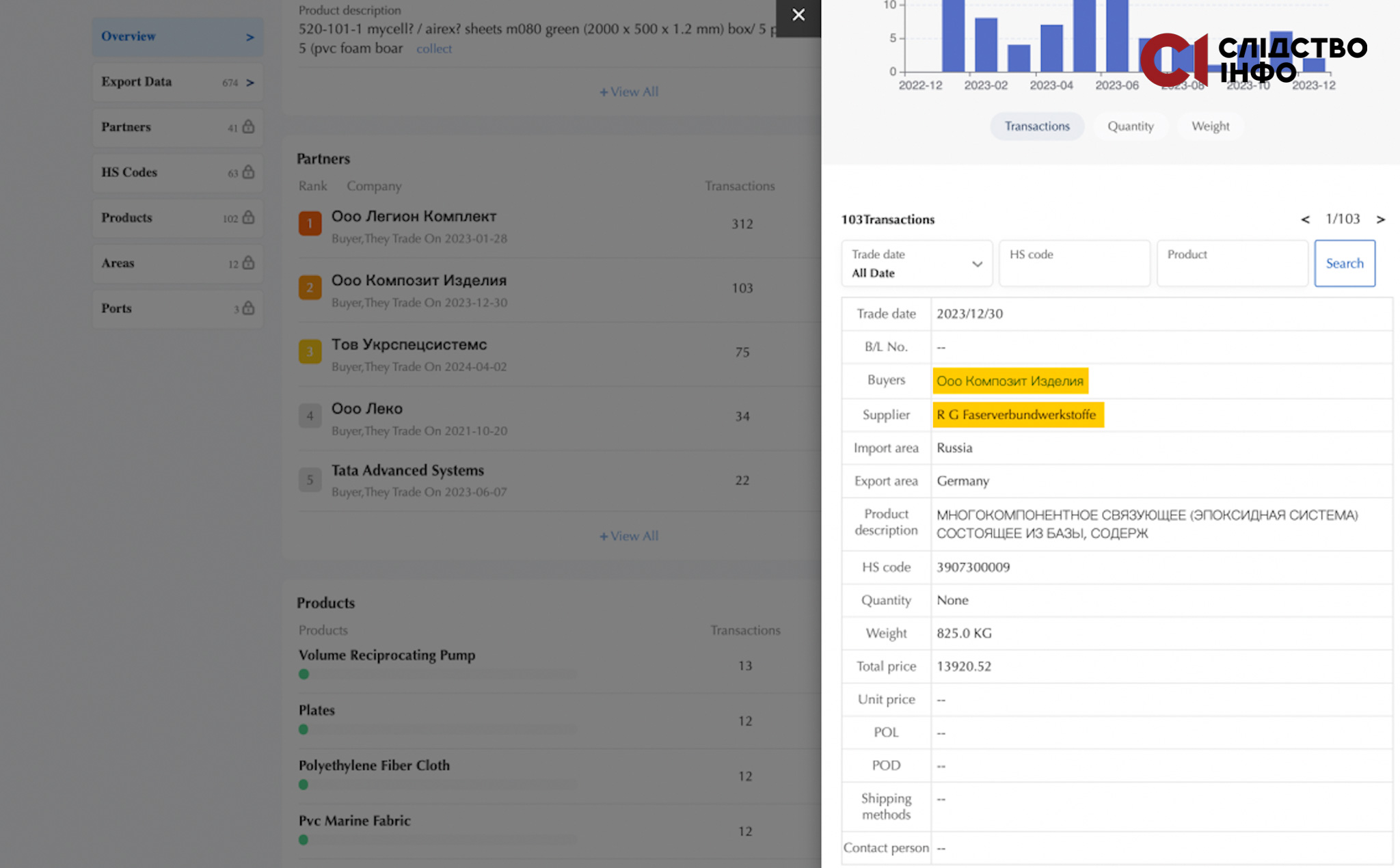Click trade date value 2023/12/30
Image resolution: width=1400 pixels, height=868 pixels.
(x=970, y=314)
